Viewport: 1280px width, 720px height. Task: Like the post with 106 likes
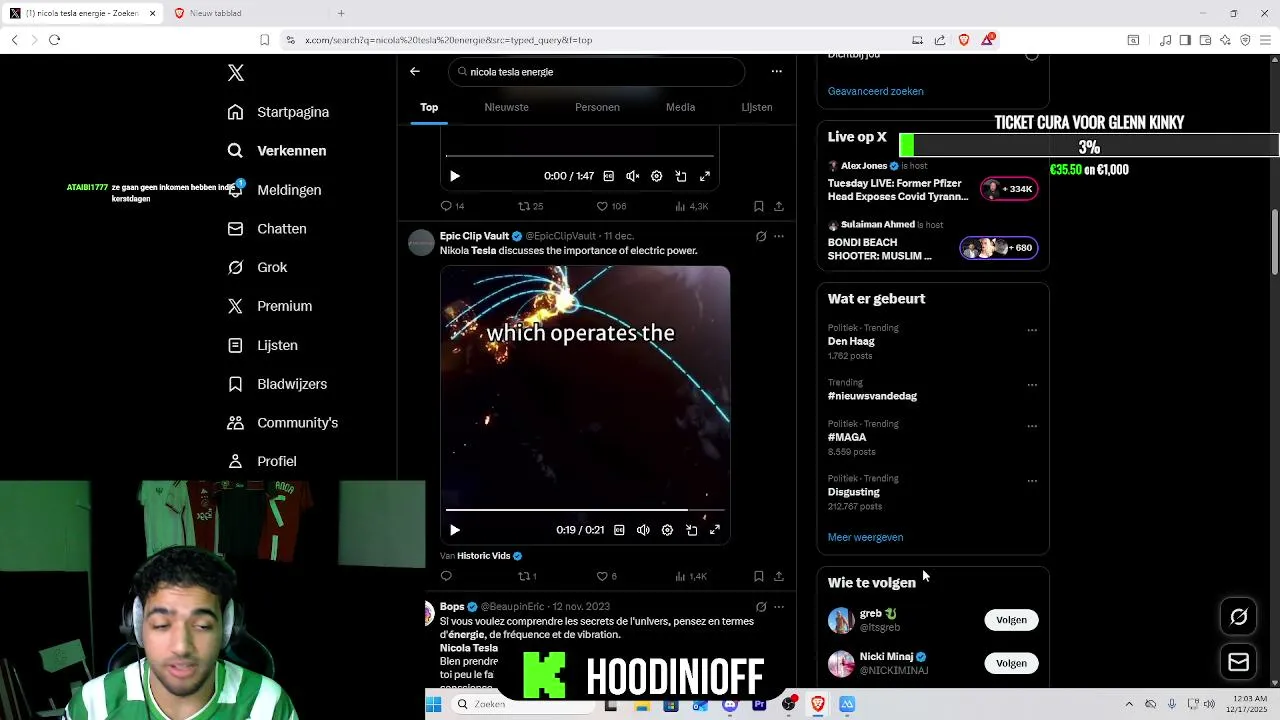click(611, 206)
